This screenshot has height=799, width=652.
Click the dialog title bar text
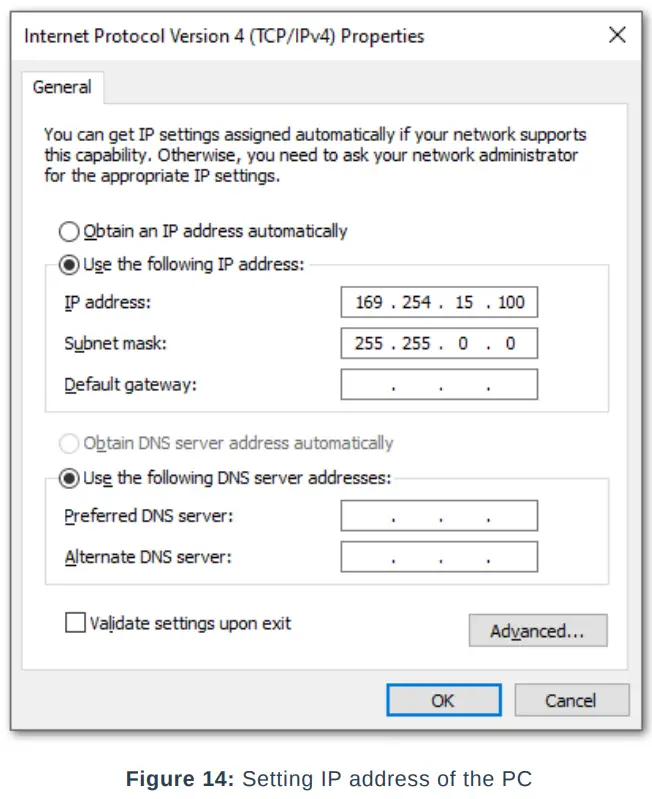click(x=224, y=36)
